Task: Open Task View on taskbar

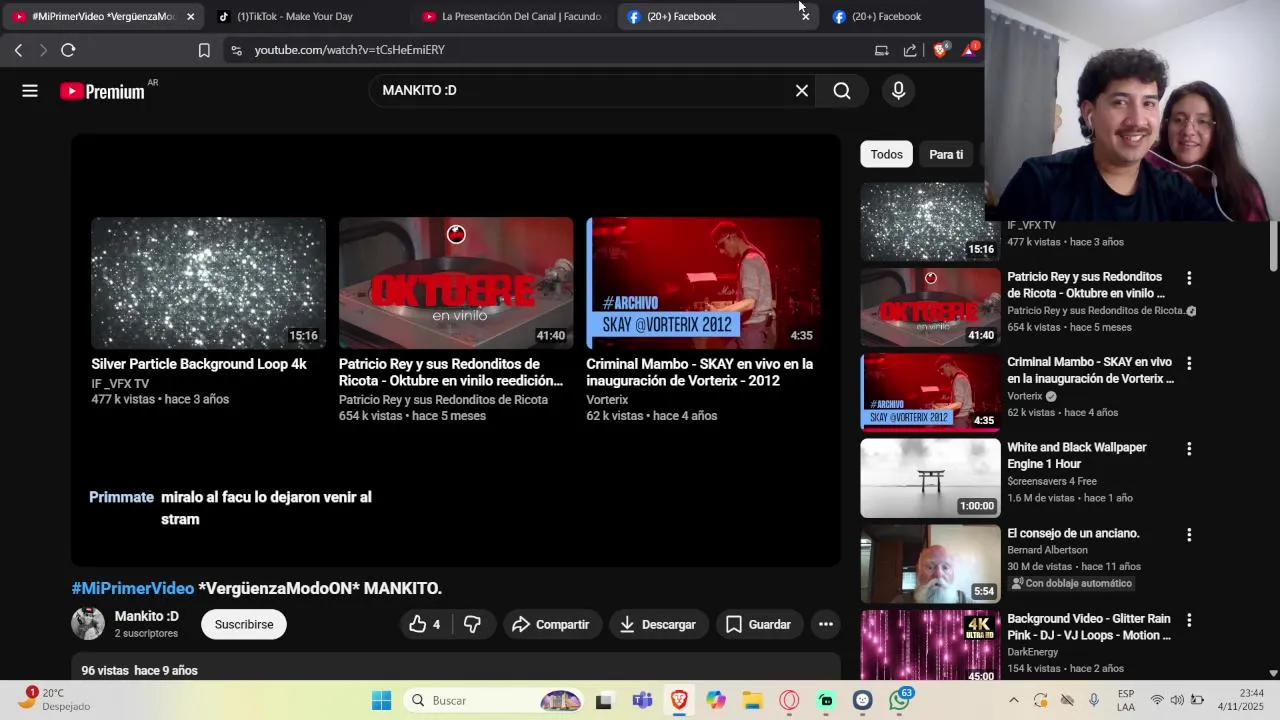Action: (x=603, y=701)
